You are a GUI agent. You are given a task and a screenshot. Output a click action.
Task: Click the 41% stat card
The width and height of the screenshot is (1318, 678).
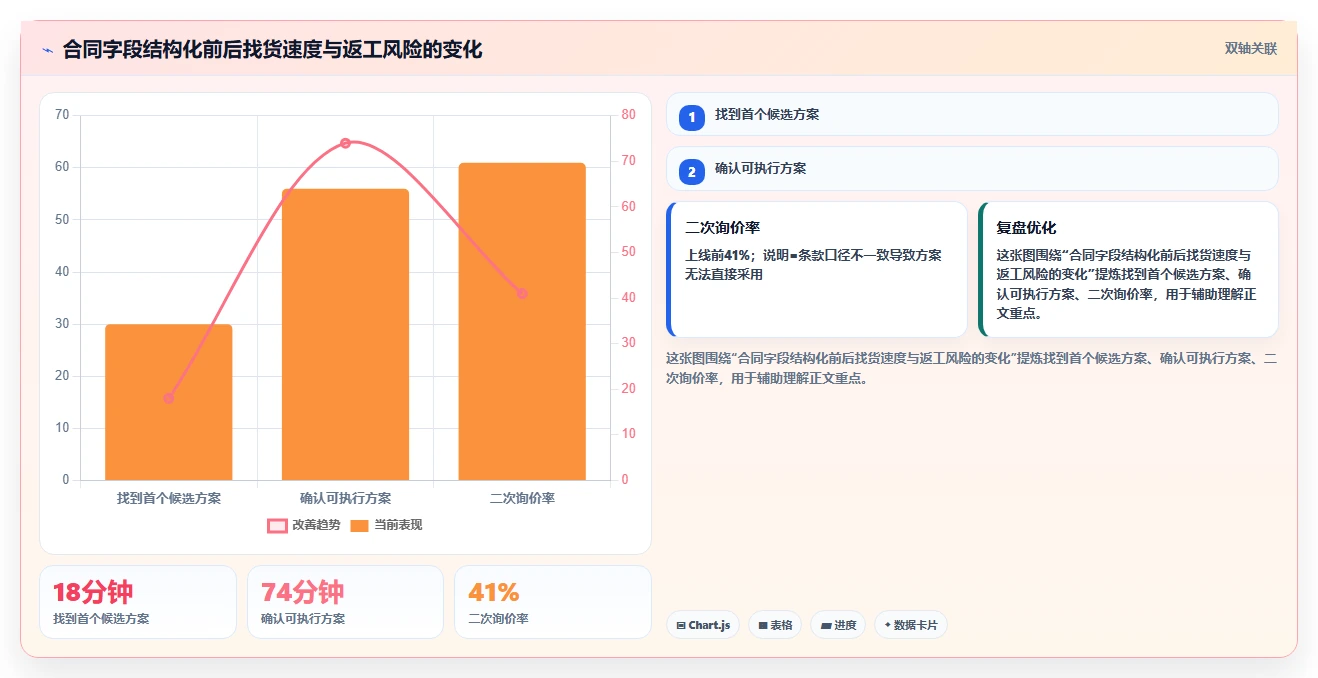point(552,602)
